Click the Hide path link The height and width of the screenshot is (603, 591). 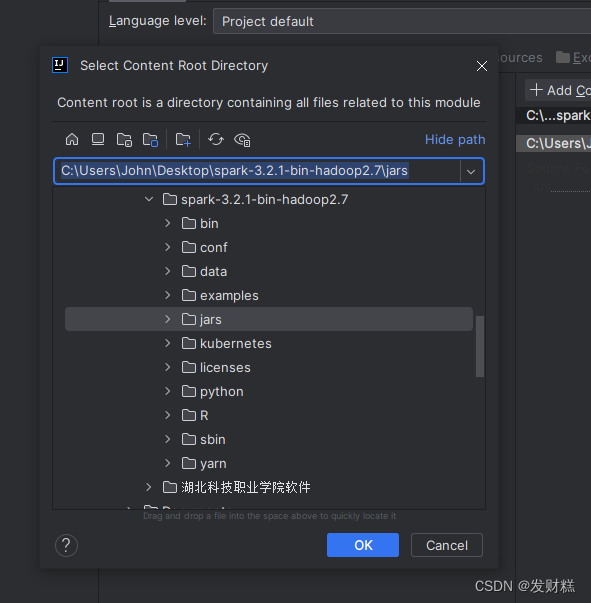click(x=455, y=139)
